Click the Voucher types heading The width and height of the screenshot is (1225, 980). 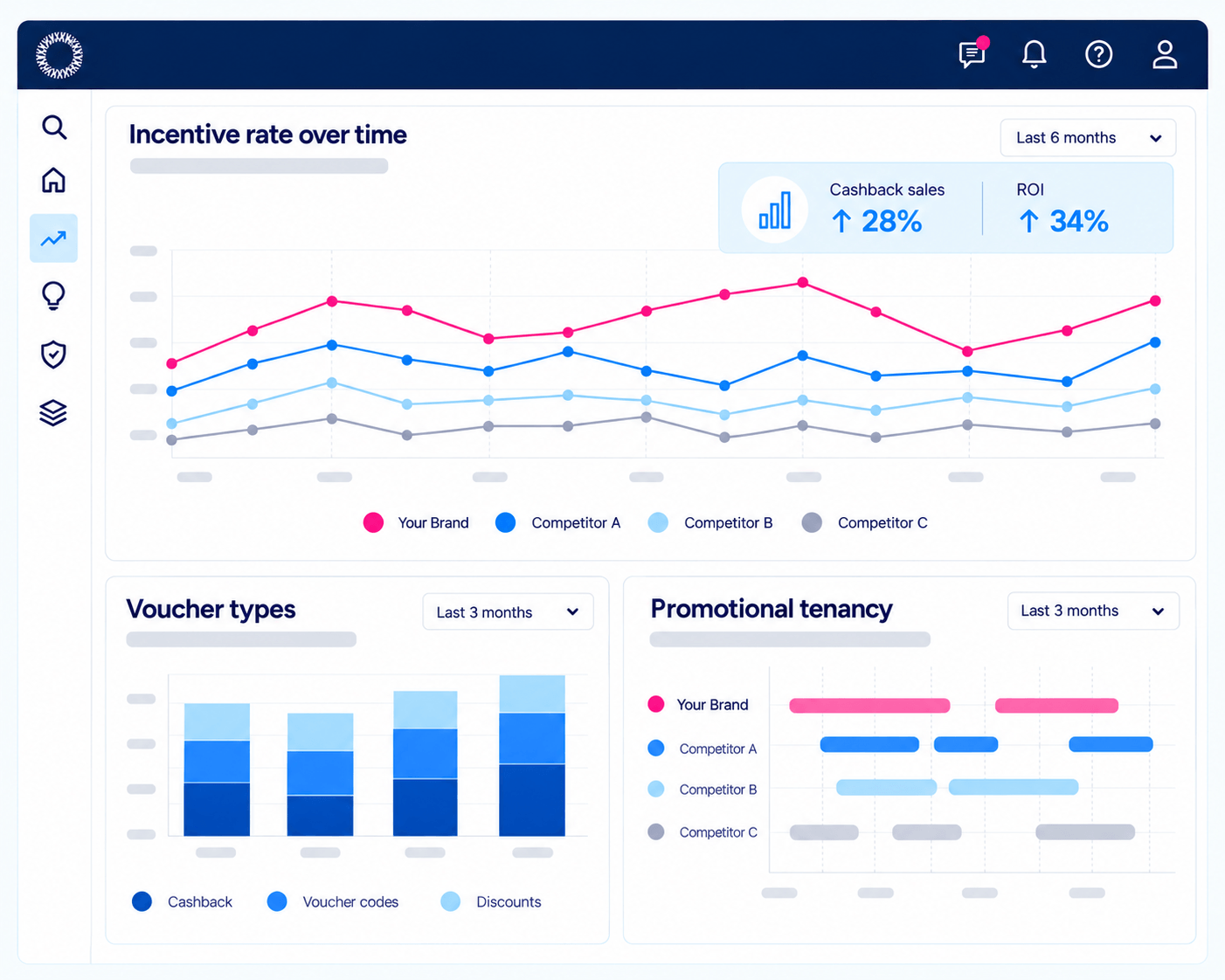point(211,609)
